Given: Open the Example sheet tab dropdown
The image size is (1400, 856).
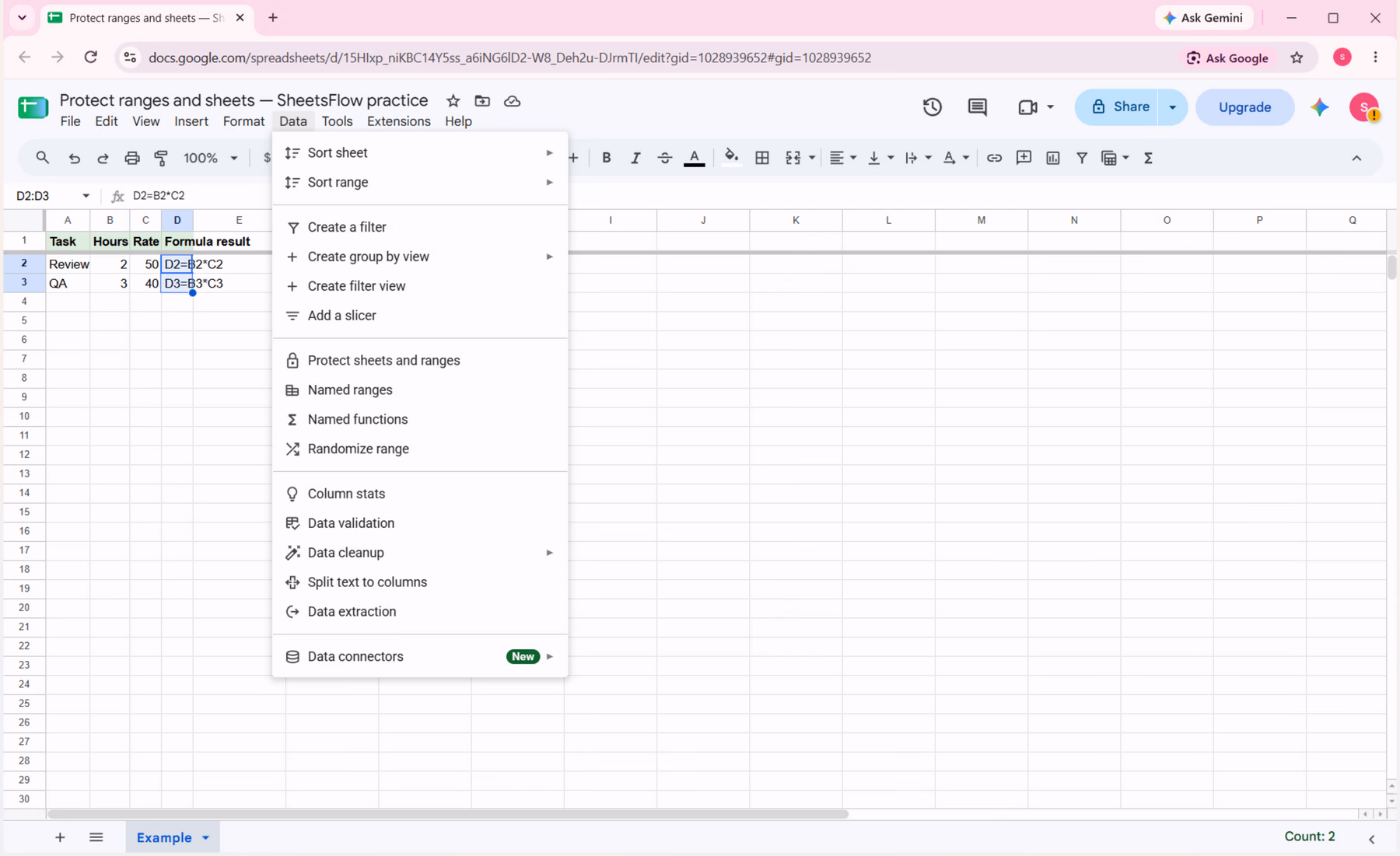Looking at the screenshot, I should [206, 838].
